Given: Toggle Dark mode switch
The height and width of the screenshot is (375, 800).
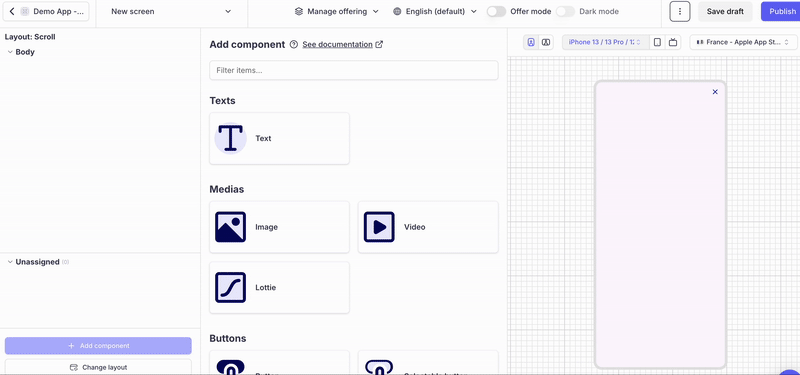Looking at the screenshot, I should point(565,11).
